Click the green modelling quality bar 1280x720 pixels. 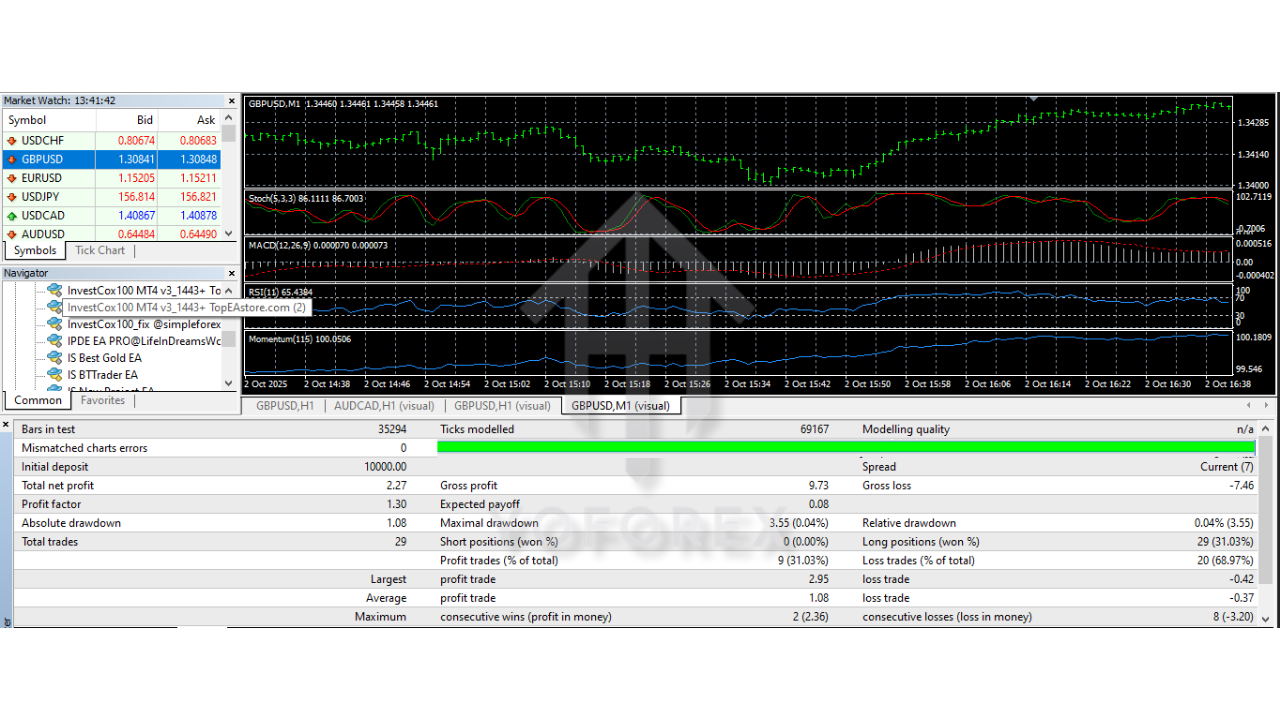pyautogui.click(x=845, y=447)
